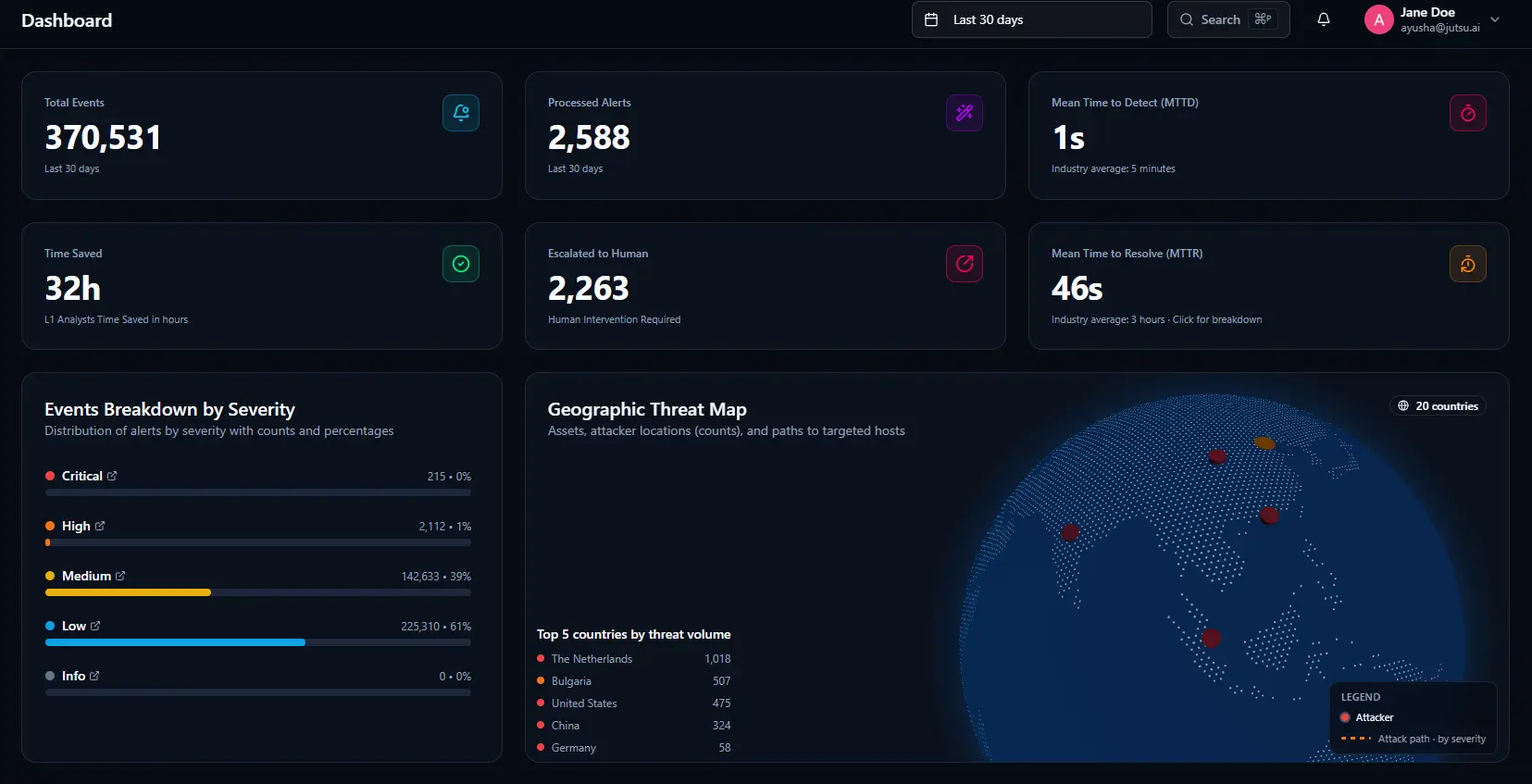This screenshot has width=1532, height=784.
Task: Expand the Jane Doe account chevron
Action: [1495, 19]
